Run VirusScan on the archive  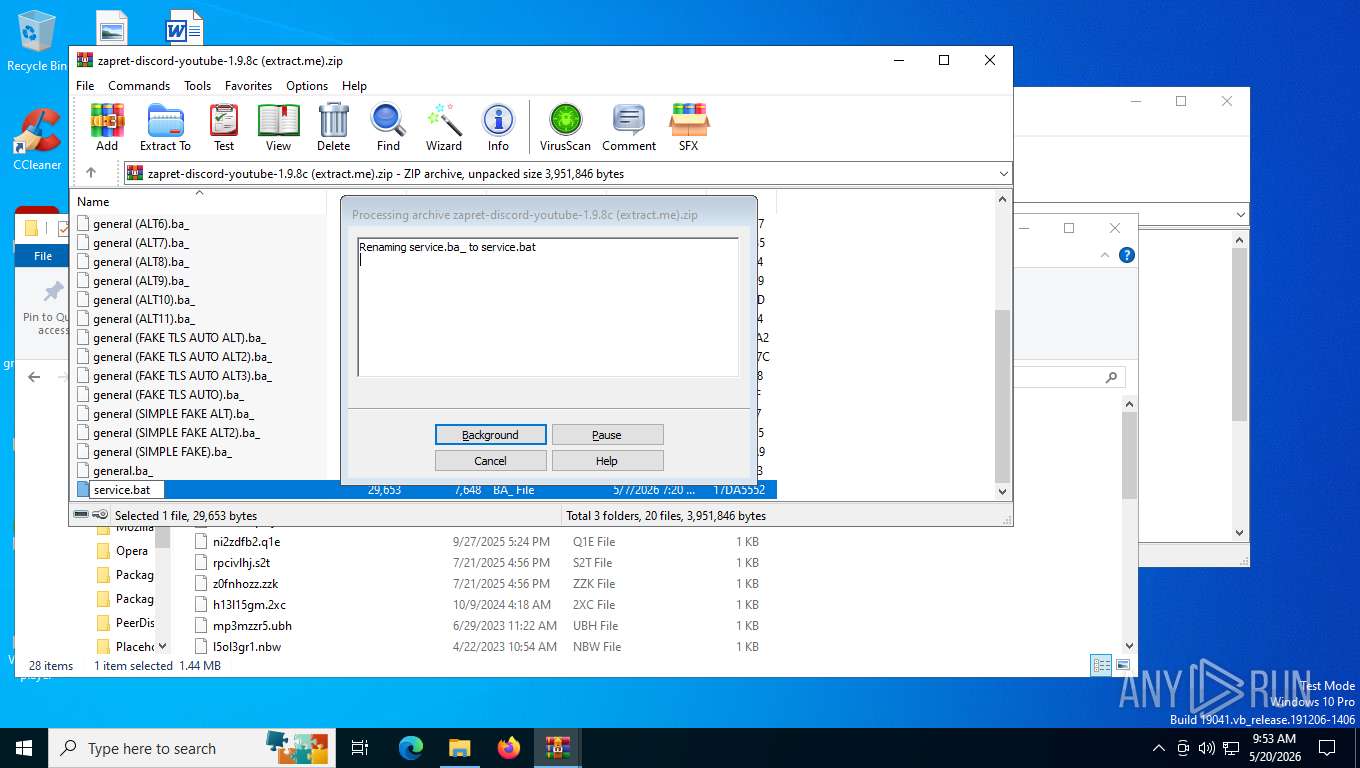point(565,127)
